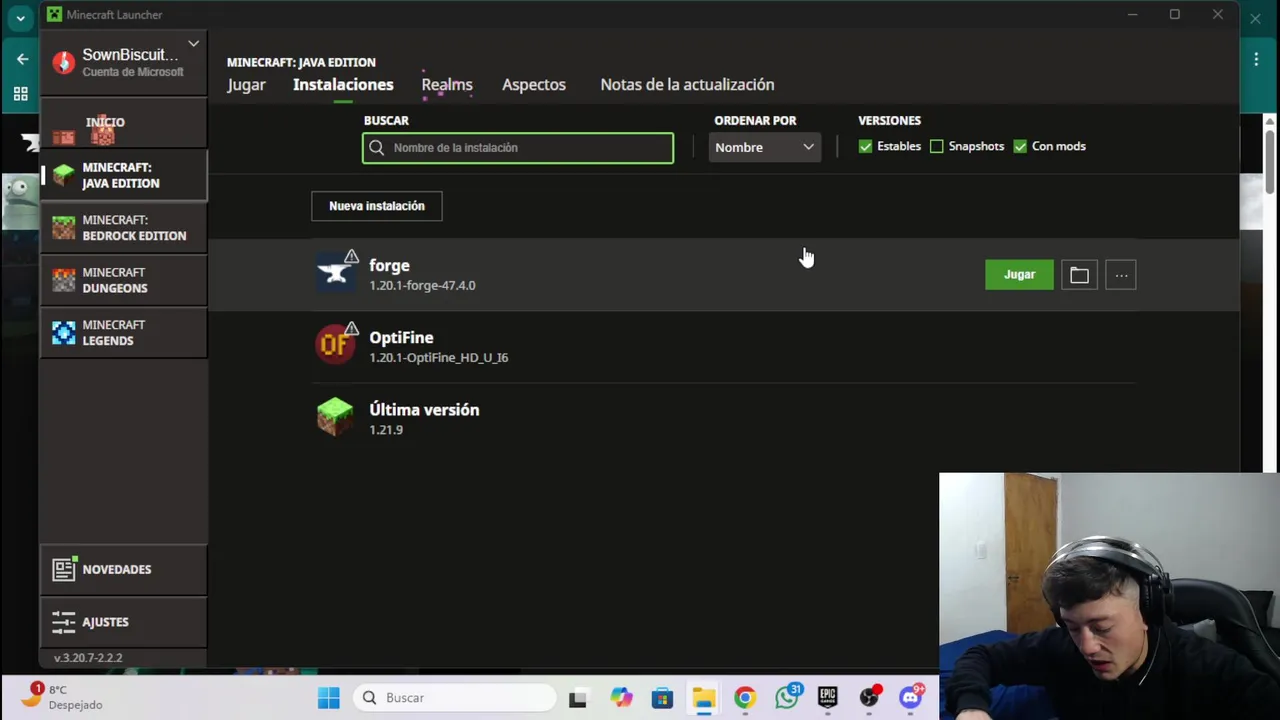The width and height of the screenshot is (1280, 720).
Task: Expand the top-left chevron dropdown behind launcher
Action: click(20, 18)
